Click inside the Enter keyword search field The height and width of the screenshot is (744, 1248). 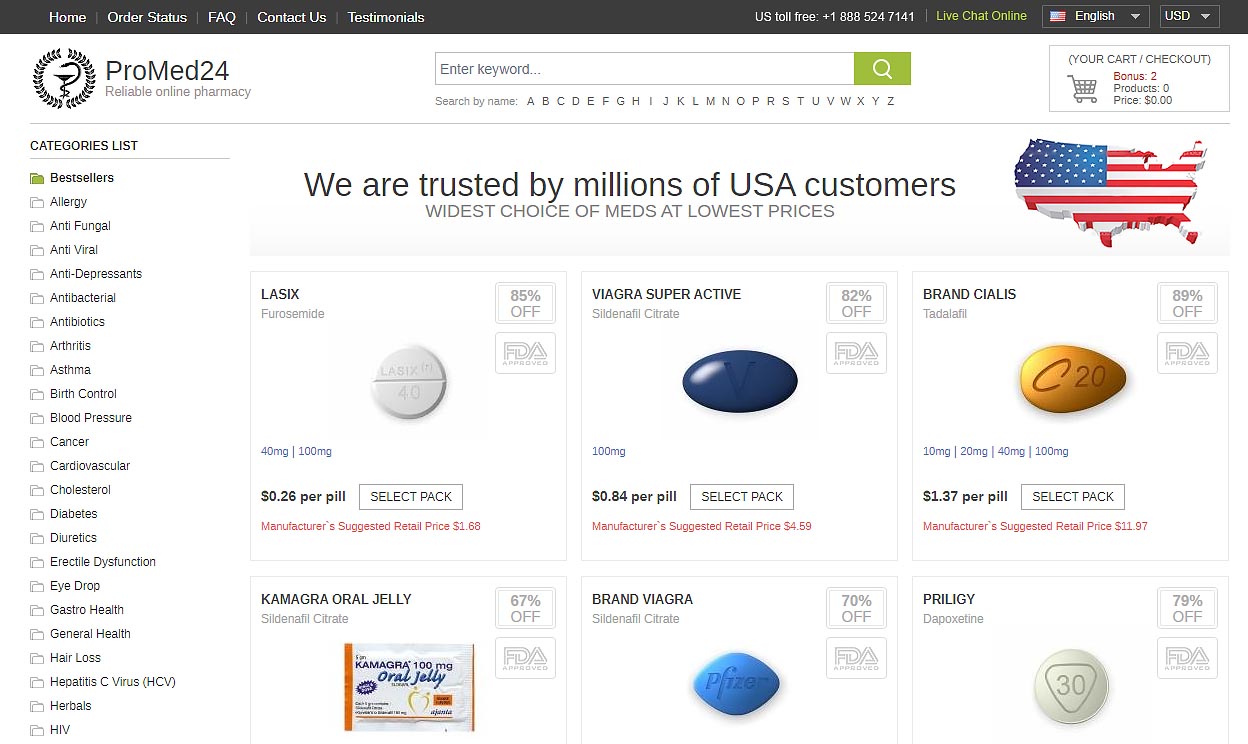(644, 69)
